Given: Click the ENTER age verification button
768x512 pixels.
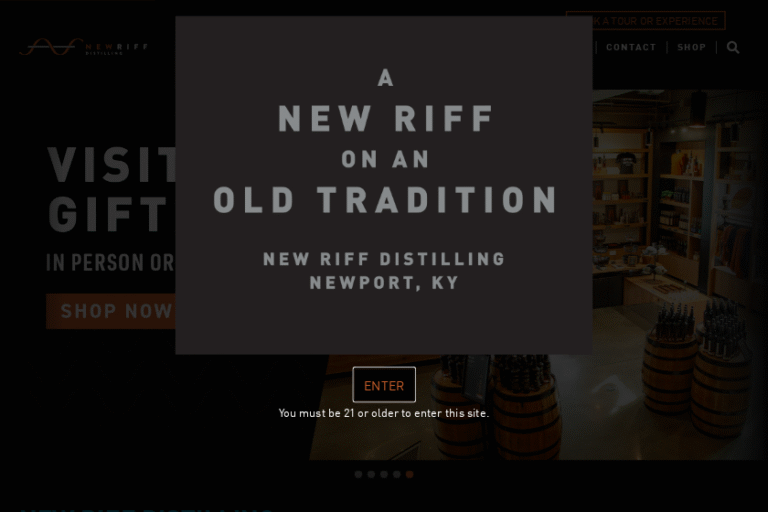Looking at the screenshot, I should [384, 385].
